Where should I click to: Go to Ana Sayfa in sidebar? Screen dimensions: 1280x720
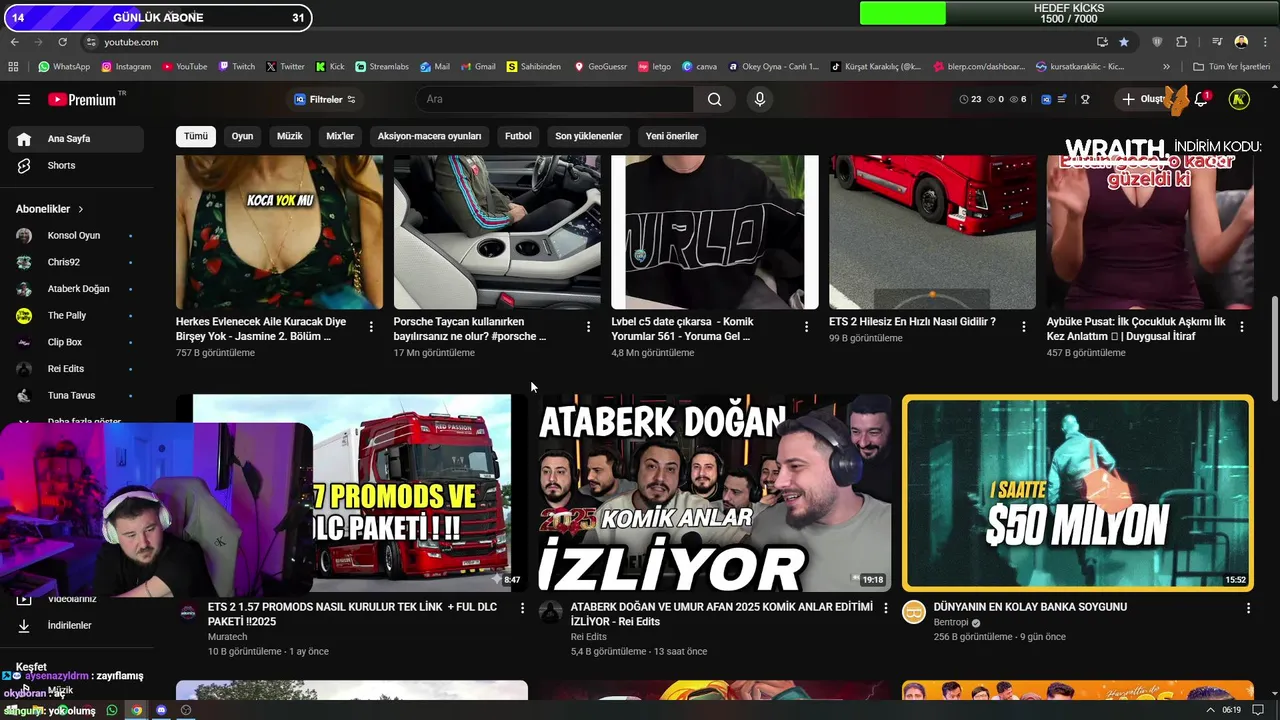click(x=75, y=139)
